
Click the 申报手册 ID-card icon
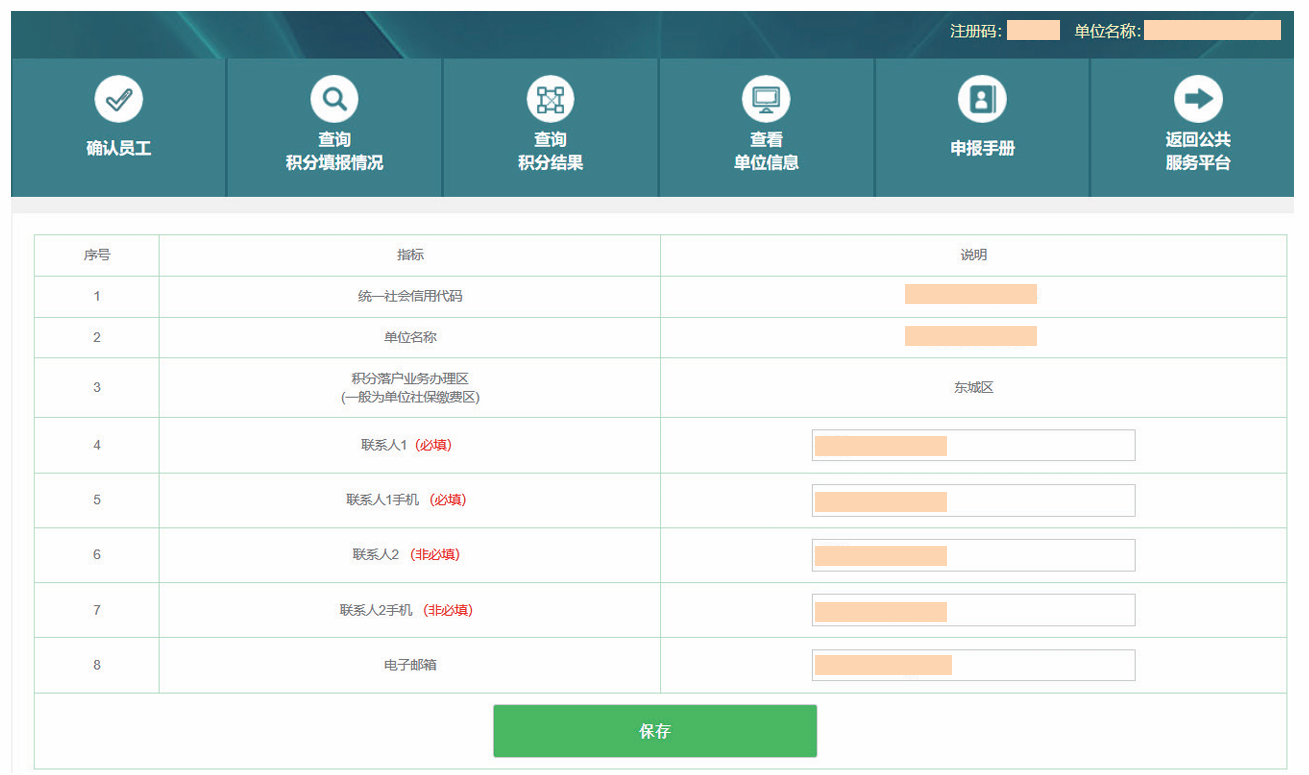coord(981,97)
